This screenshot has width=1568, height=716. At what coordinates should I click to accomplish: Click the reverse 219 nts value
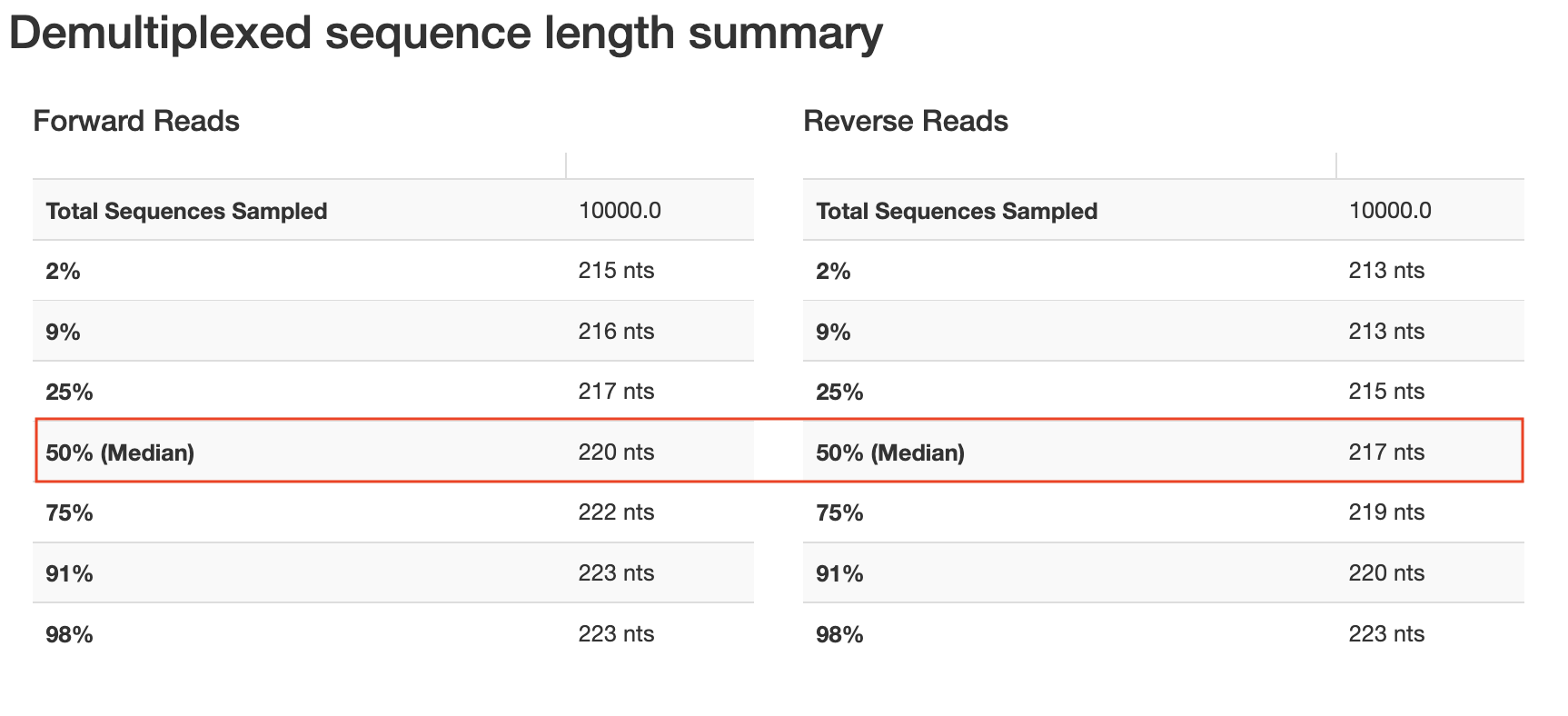tap(1386, 512)
